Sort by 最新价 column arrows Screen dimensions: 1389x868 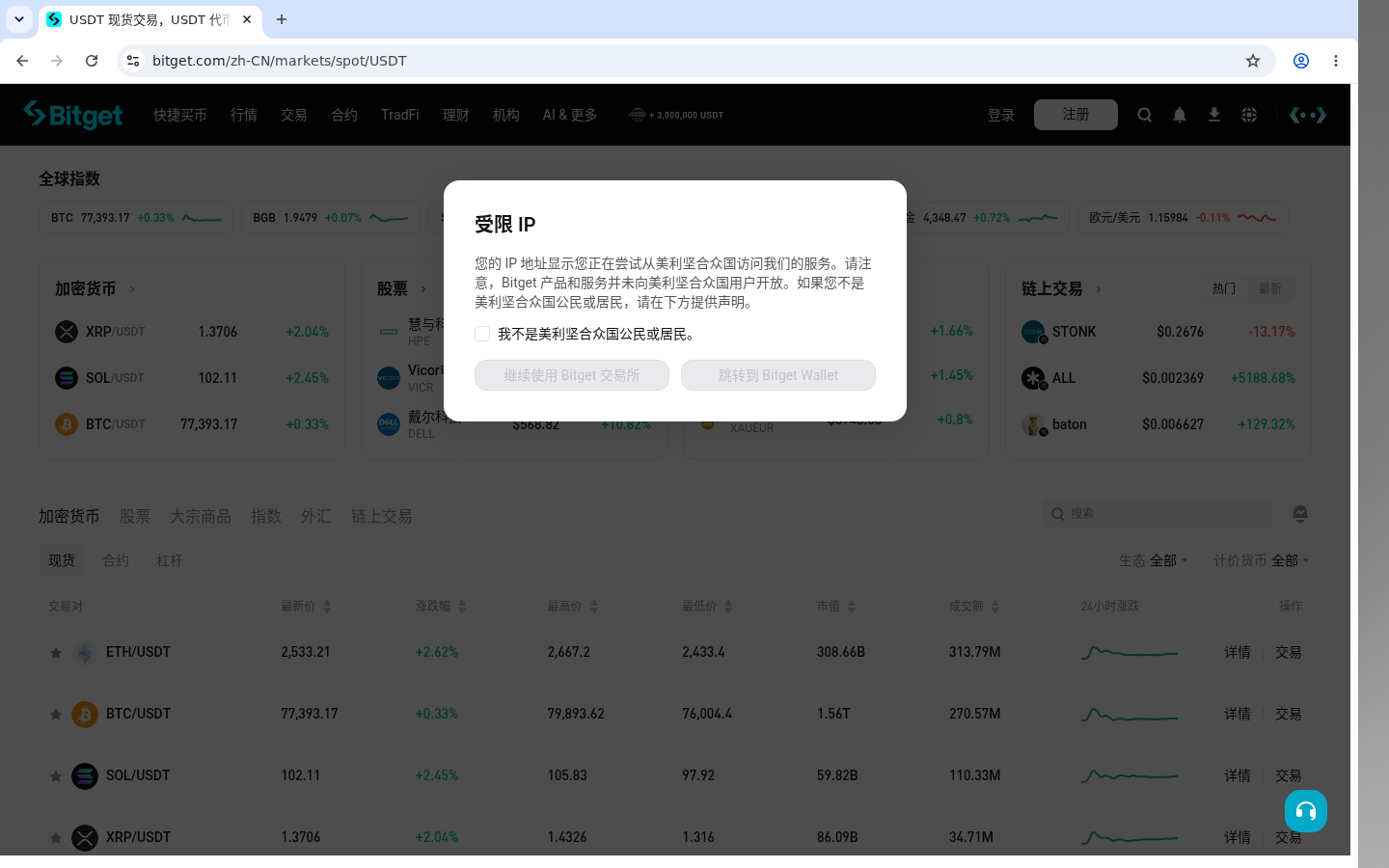(327, 607)
